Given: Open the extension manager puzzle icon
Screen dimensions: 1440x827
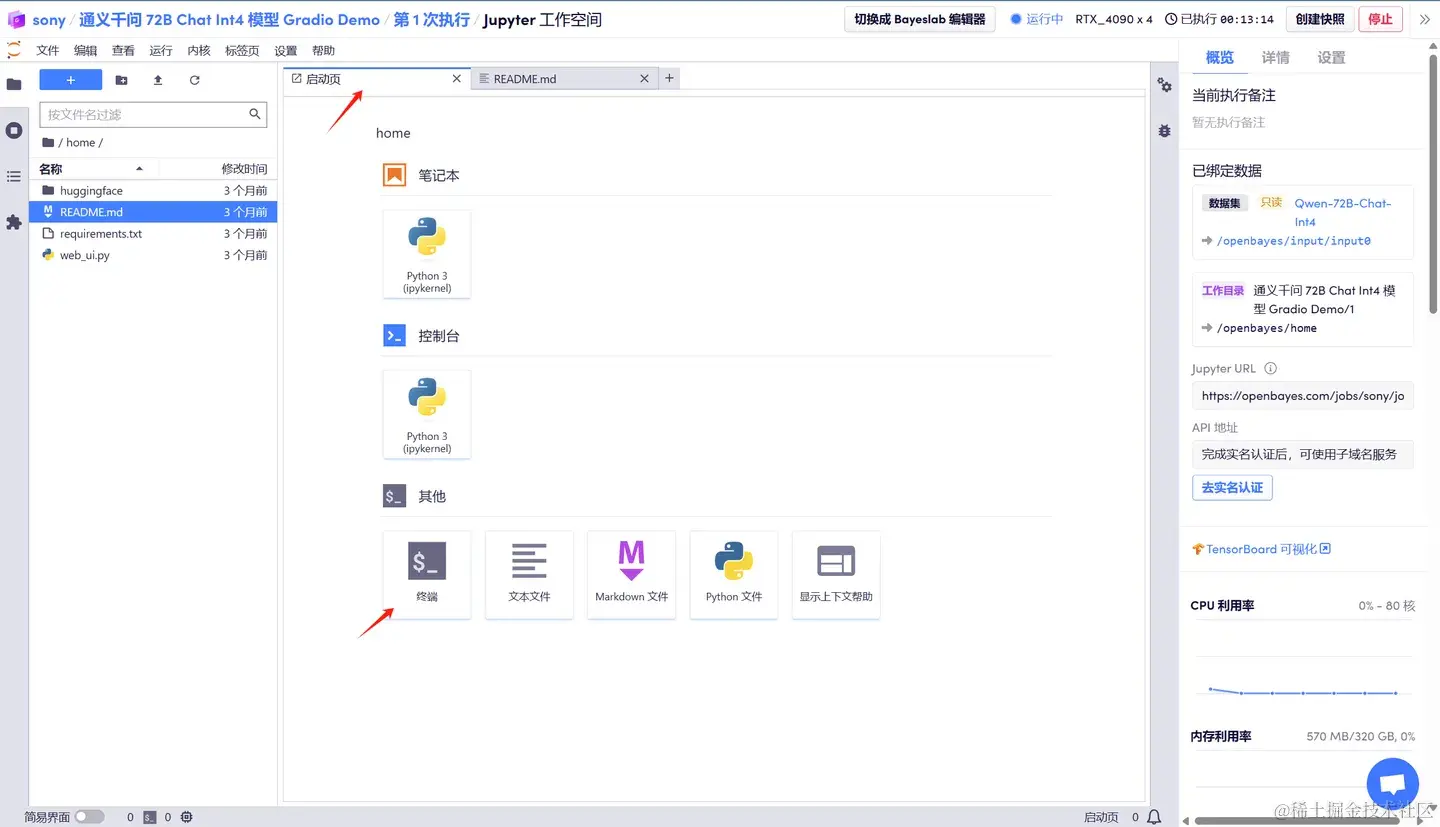Looking at the screenshot, I should tap(14, 222).
